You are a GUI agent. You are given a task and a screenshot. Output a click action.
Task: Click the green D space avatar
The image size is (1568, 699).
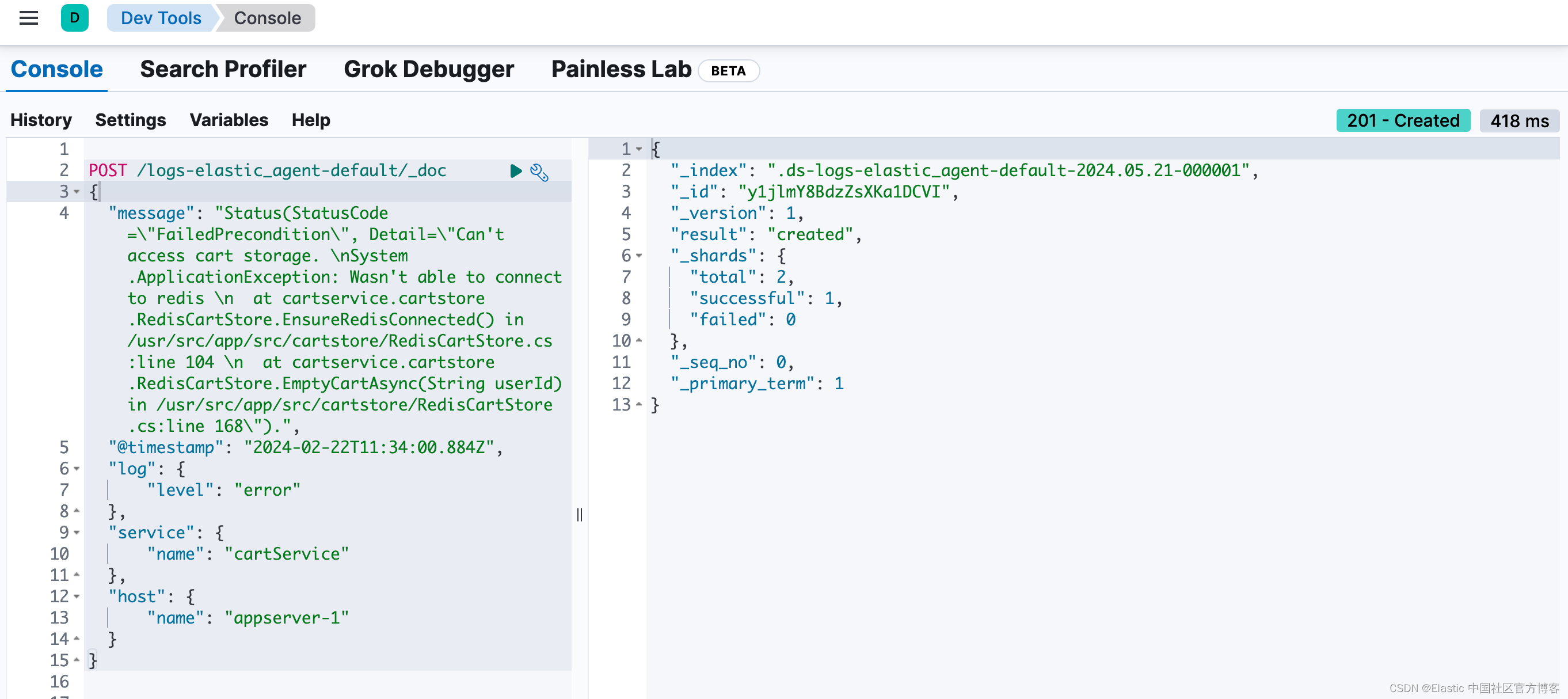click(74, 18)
